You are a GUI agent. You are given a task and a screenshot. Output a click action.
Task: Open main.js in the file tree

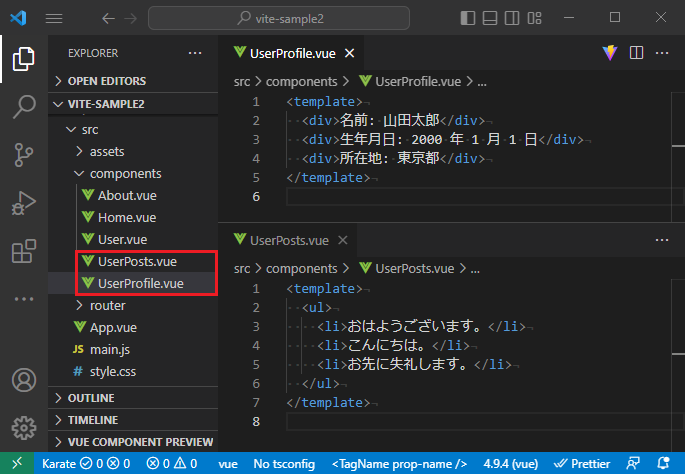(x=133, y=349)
